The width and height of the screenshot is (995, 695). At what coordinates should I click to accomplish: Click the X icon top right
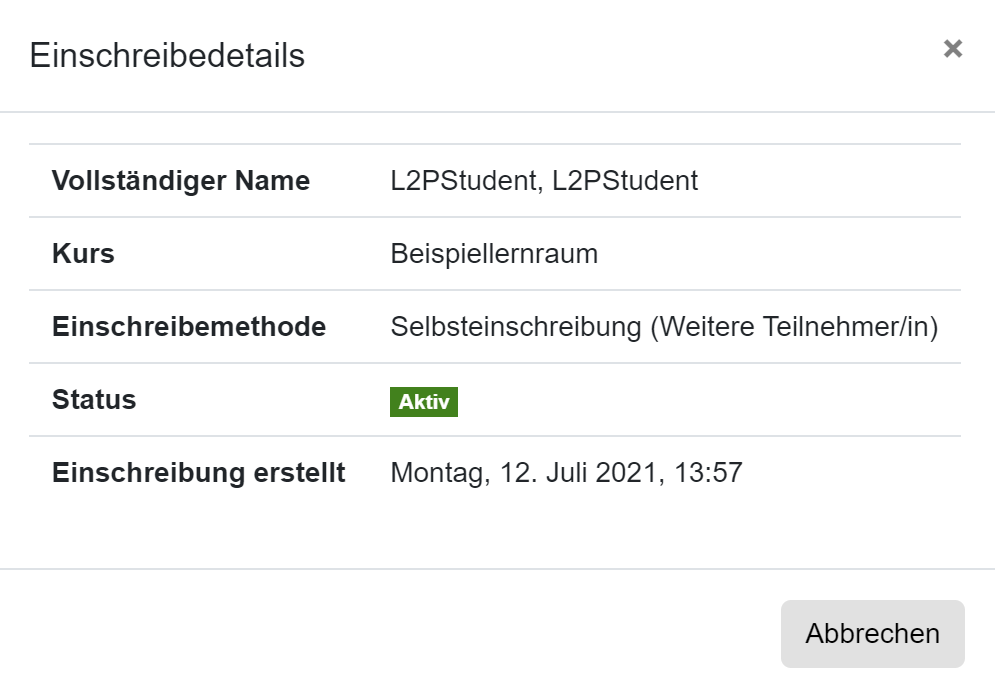pos(952,48)
